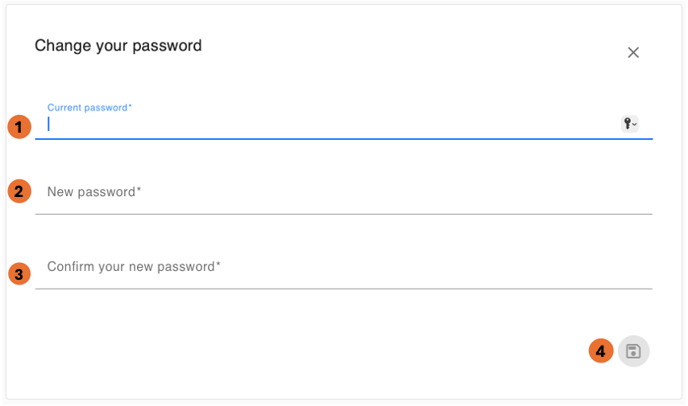Expand the chevron beside the key icon
The height and width of the screenshot is (406, 688).
click(x=635, y=125)
